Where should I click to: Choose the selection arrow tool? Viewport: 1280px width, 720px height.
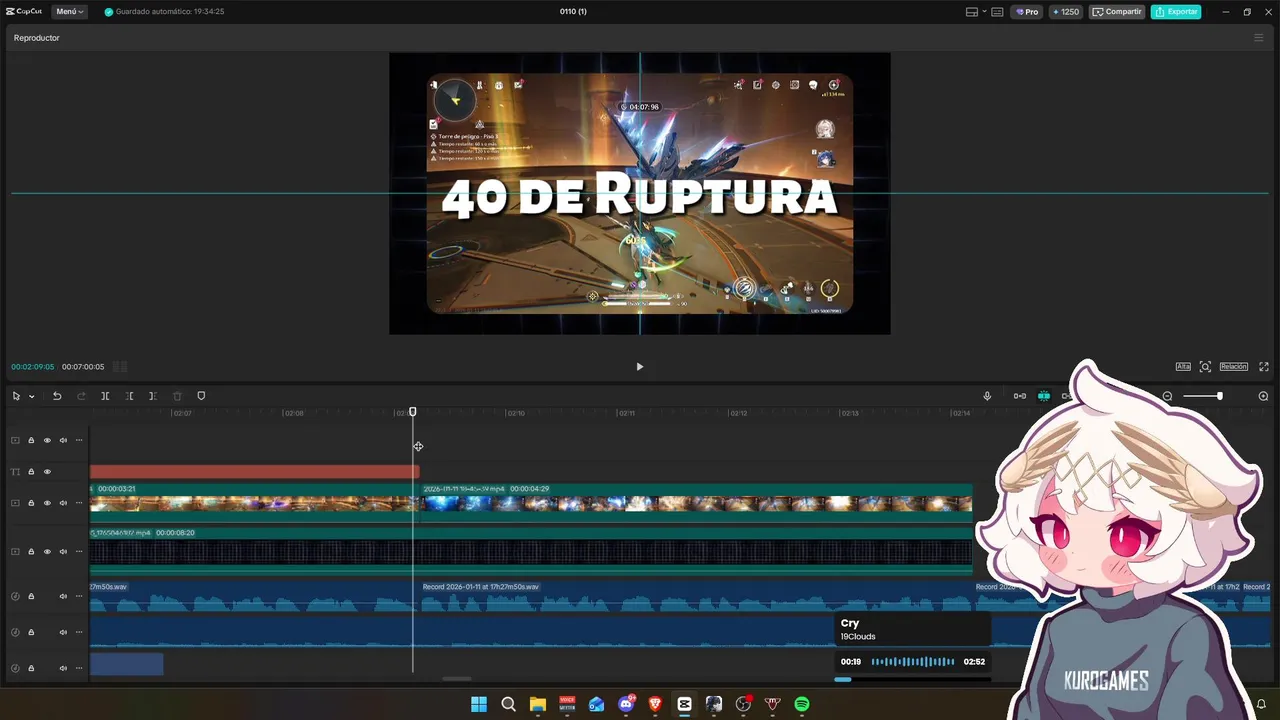tap(16, 396)
